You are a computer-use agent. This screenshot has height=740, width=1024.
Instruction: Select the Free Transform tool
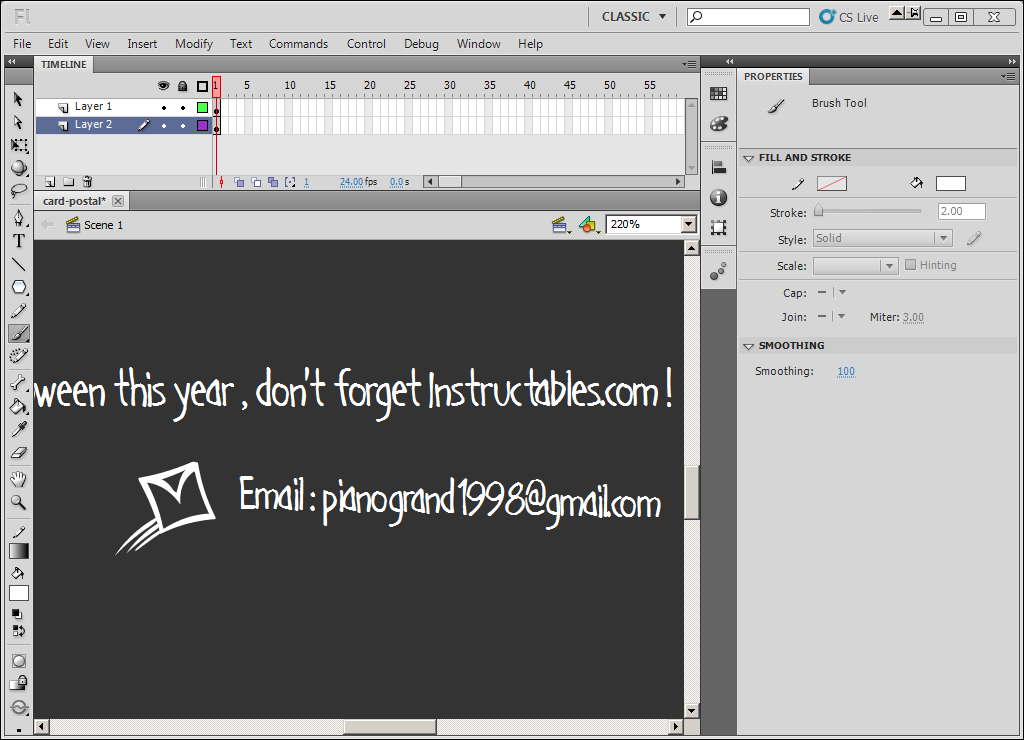(19, 145)
